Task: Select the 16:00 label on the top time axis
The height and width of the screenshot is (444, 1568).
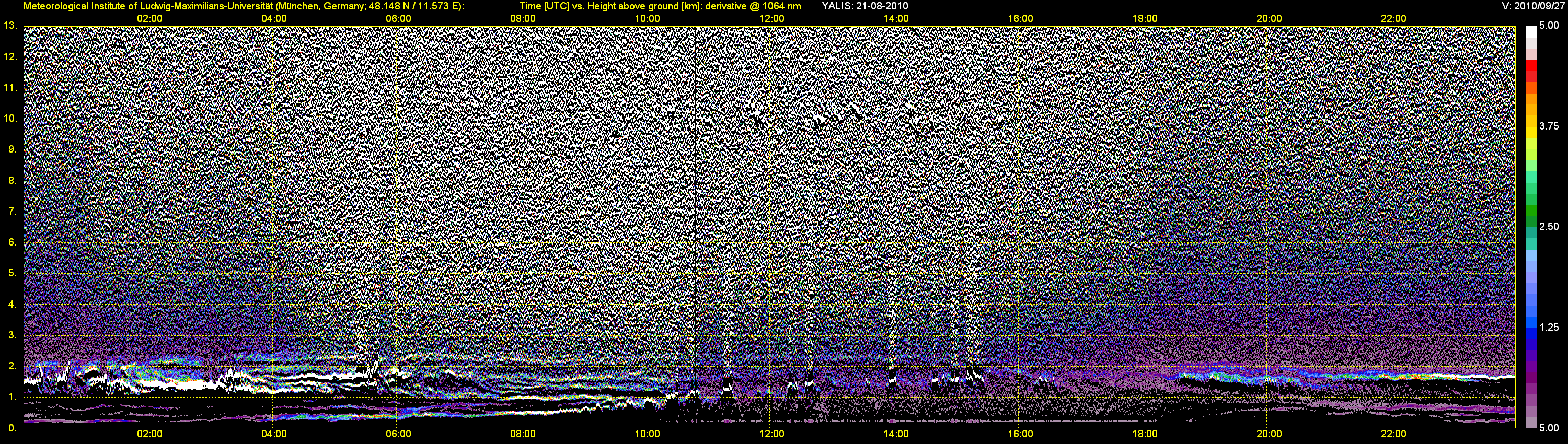Action: coord(1020,19)
